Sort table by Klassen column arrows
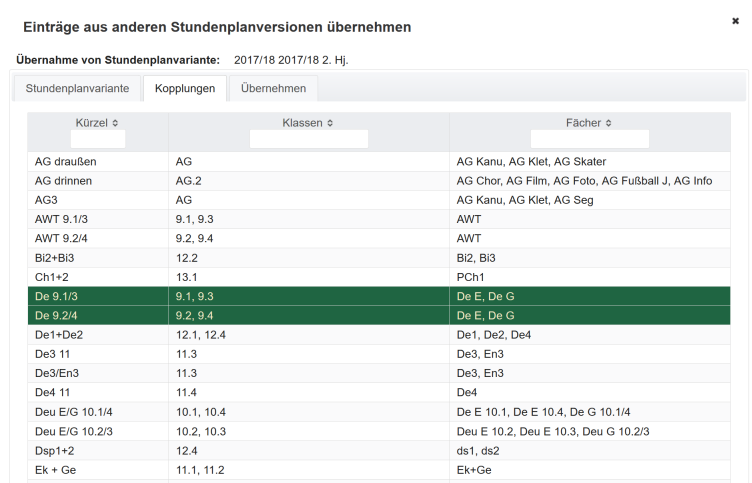The image size is (752, 483). click(331, 122)
